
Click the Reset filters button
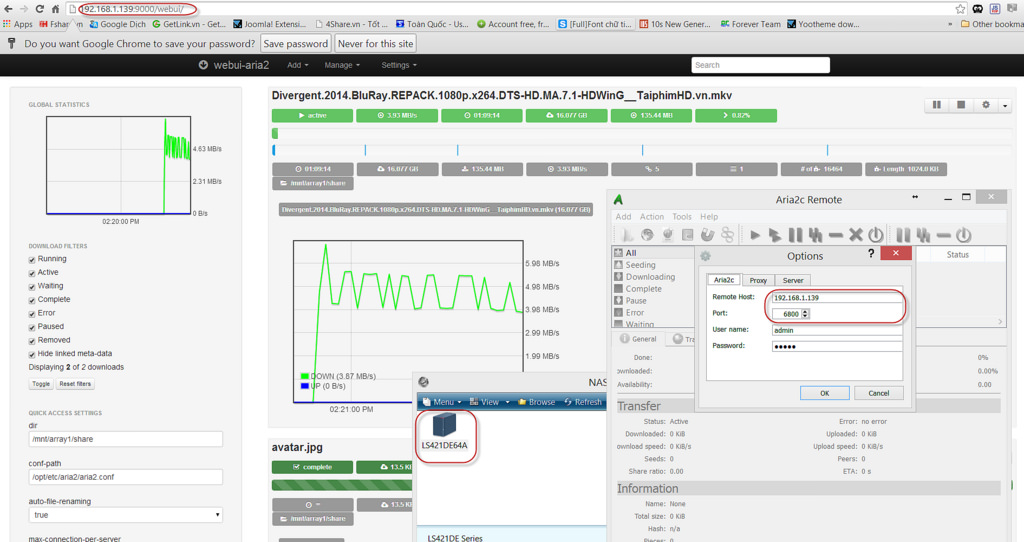[x=75, y=384]
